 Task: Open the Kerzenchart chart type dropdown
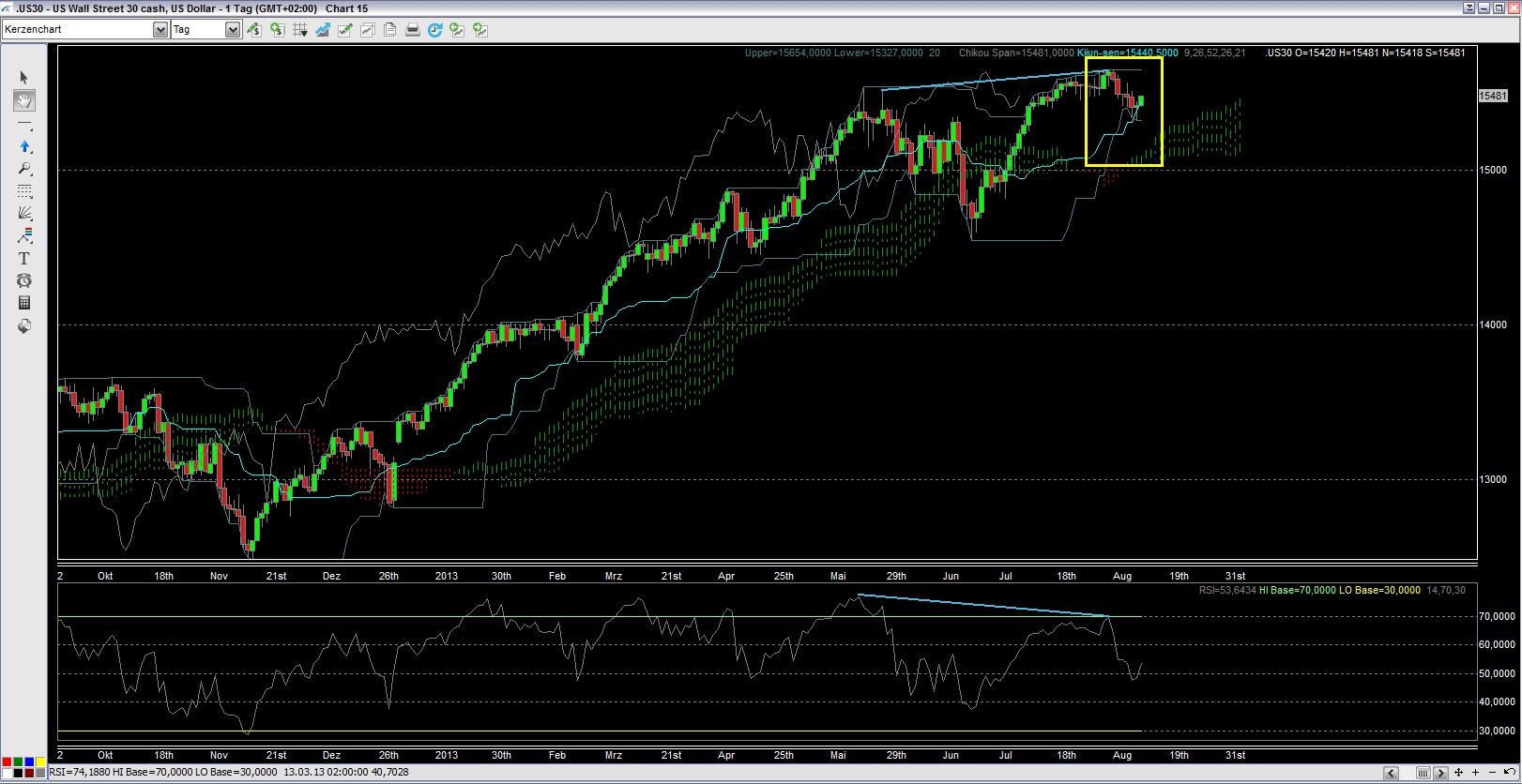[160, 30]
